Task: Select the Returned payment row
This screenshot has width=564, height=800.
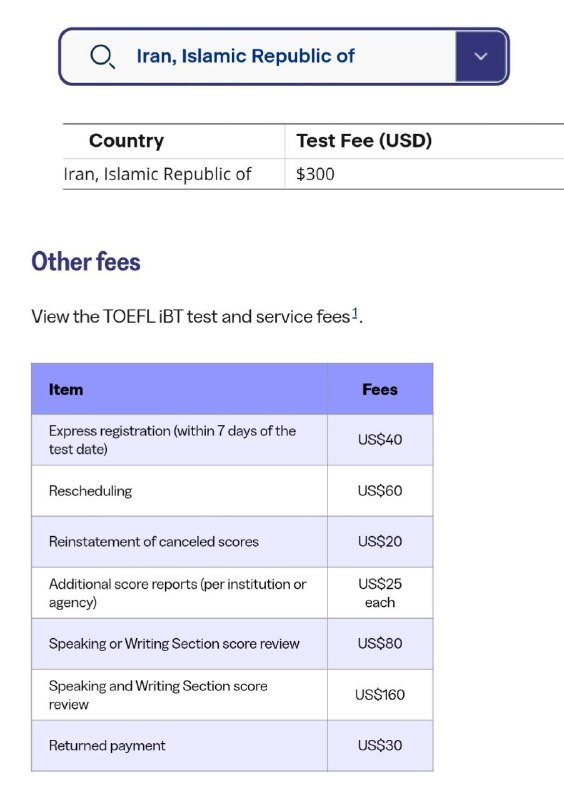Action: [232, 745]
